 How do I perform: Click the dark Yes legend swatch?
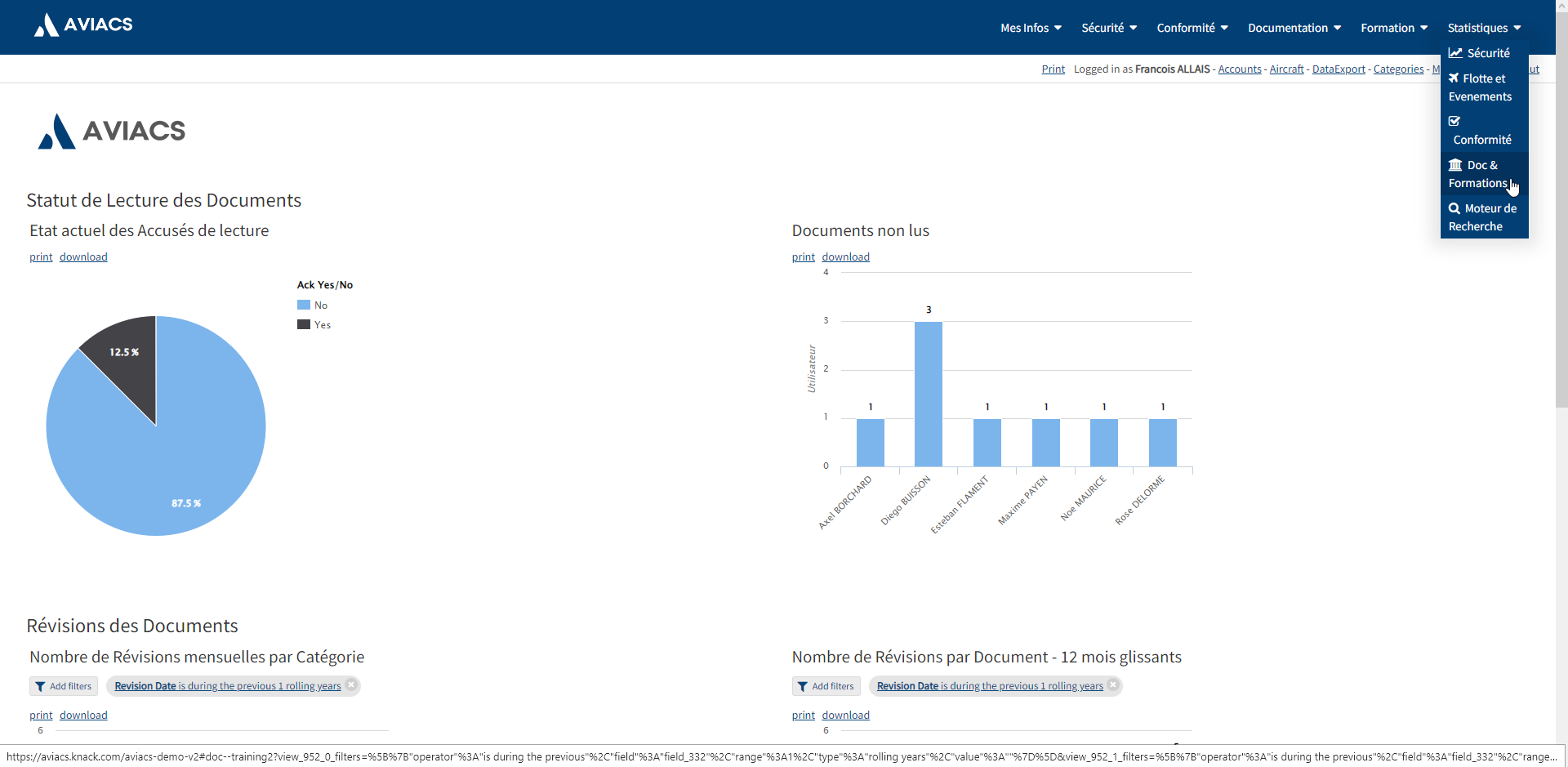[304, 324]
